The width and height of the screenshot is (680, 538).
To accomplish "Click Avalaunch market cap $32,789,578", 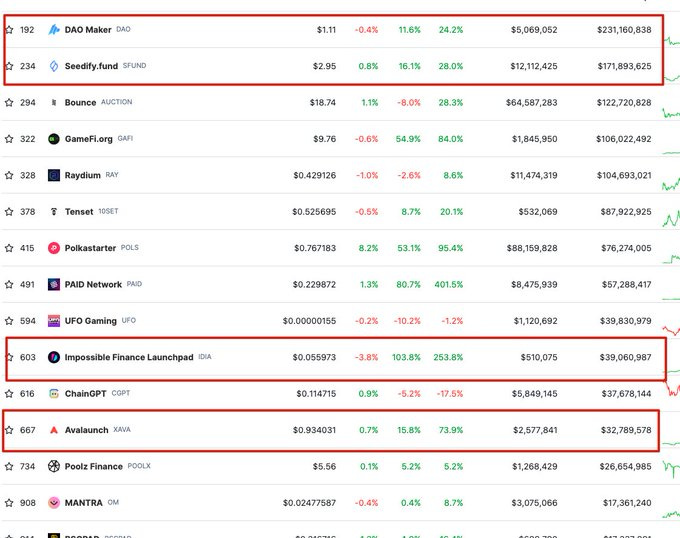I will (626, 430).
